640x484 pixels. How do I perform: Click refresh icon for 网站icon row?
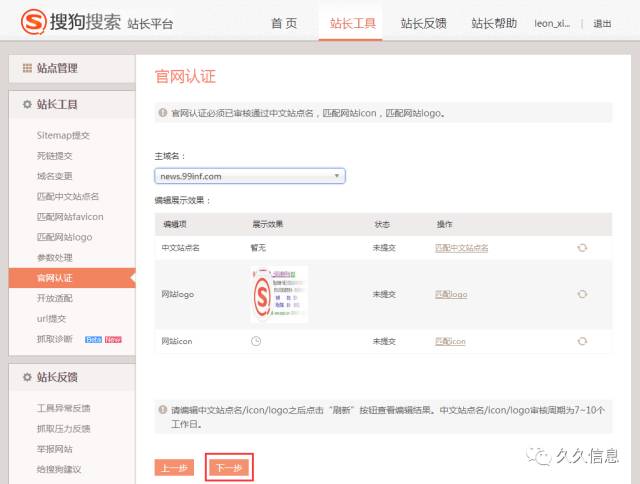582,341
